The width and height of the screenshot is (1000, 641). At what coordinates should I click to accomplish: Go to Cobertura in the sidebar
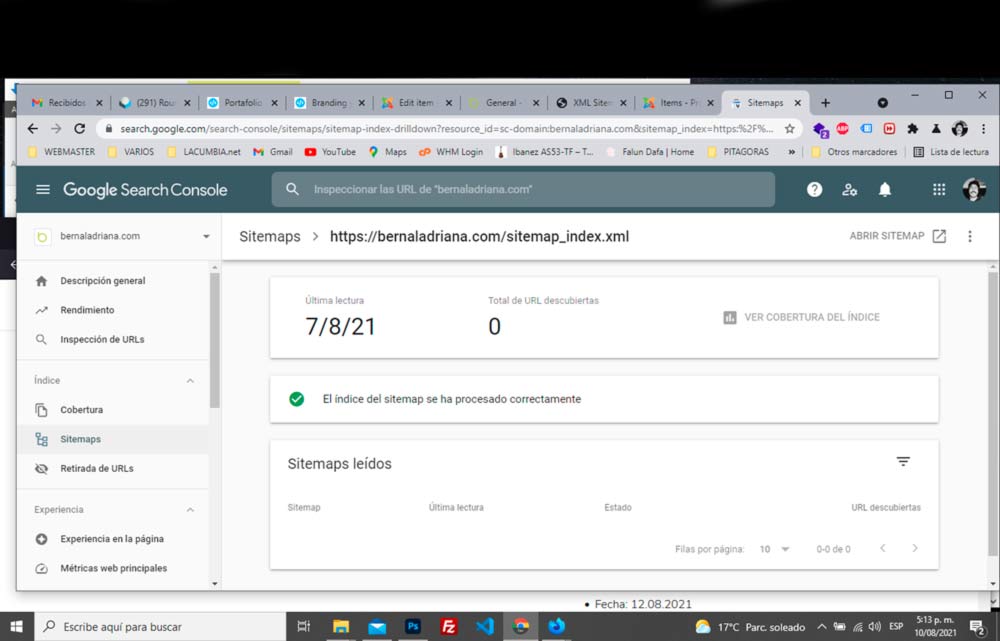81,410
